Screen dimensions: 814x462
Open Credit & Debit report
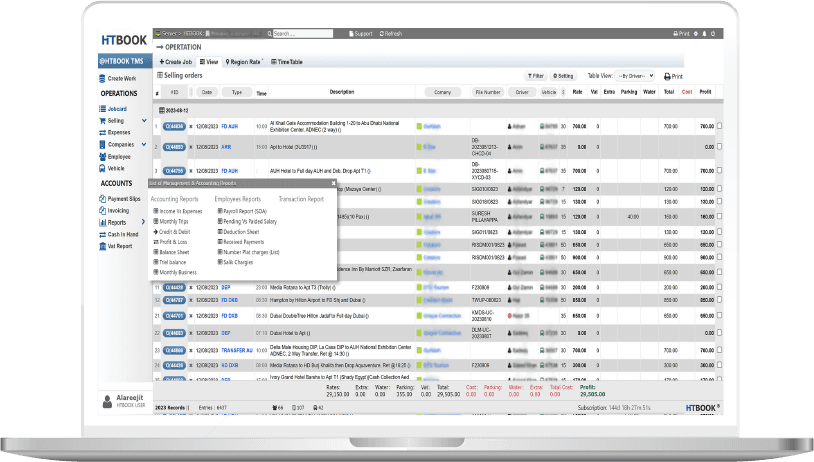(172, 232)
